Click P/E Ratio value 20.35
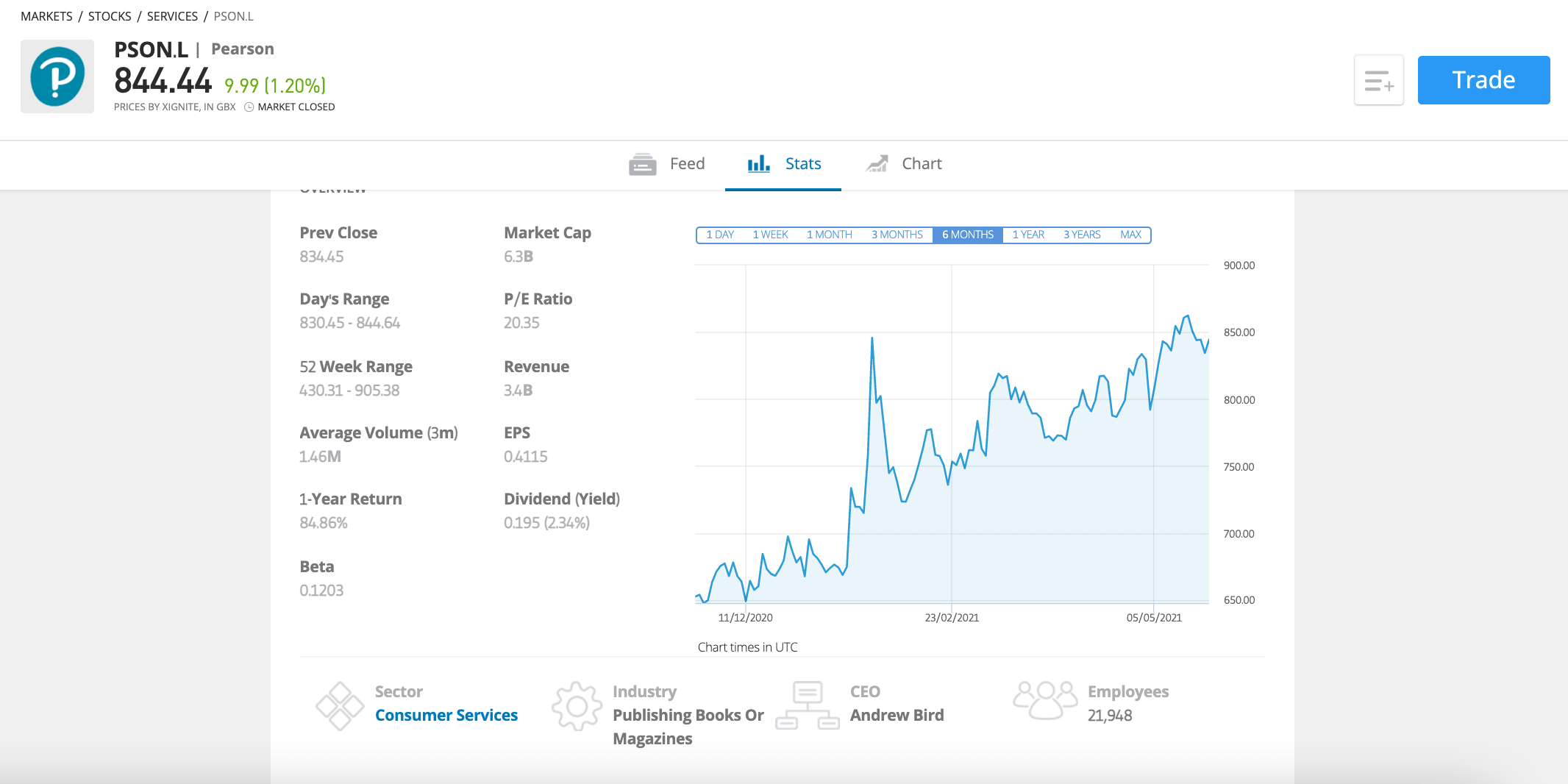 click(x=521, y=323)
